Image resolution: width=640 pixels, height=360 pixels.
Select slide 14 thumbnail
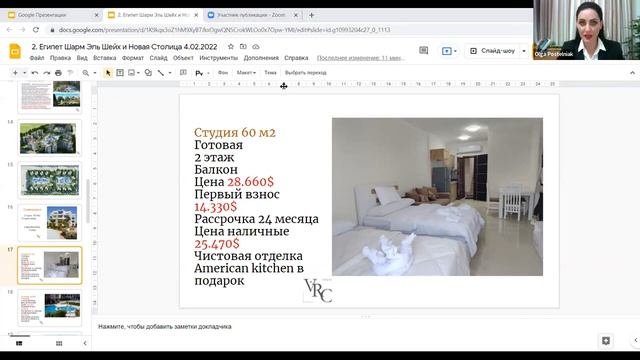click(50, 138)
